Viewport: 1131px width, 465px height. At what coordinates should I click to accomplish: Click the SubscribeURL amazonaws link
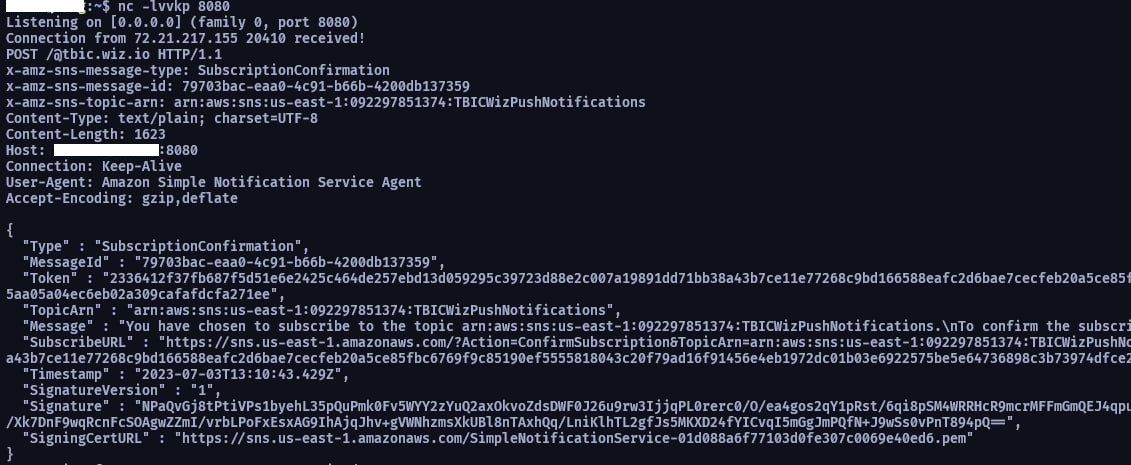645,342
